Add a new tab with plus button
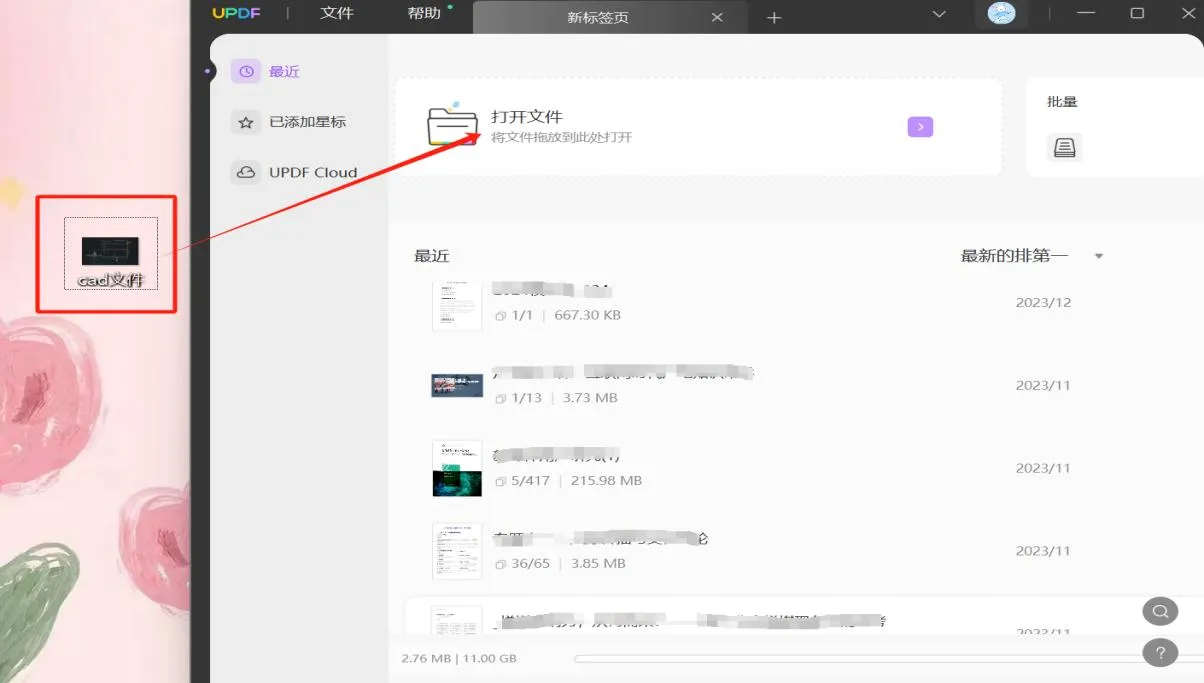The width and height of the screenshot is (1204, 683). pos(773,17)
